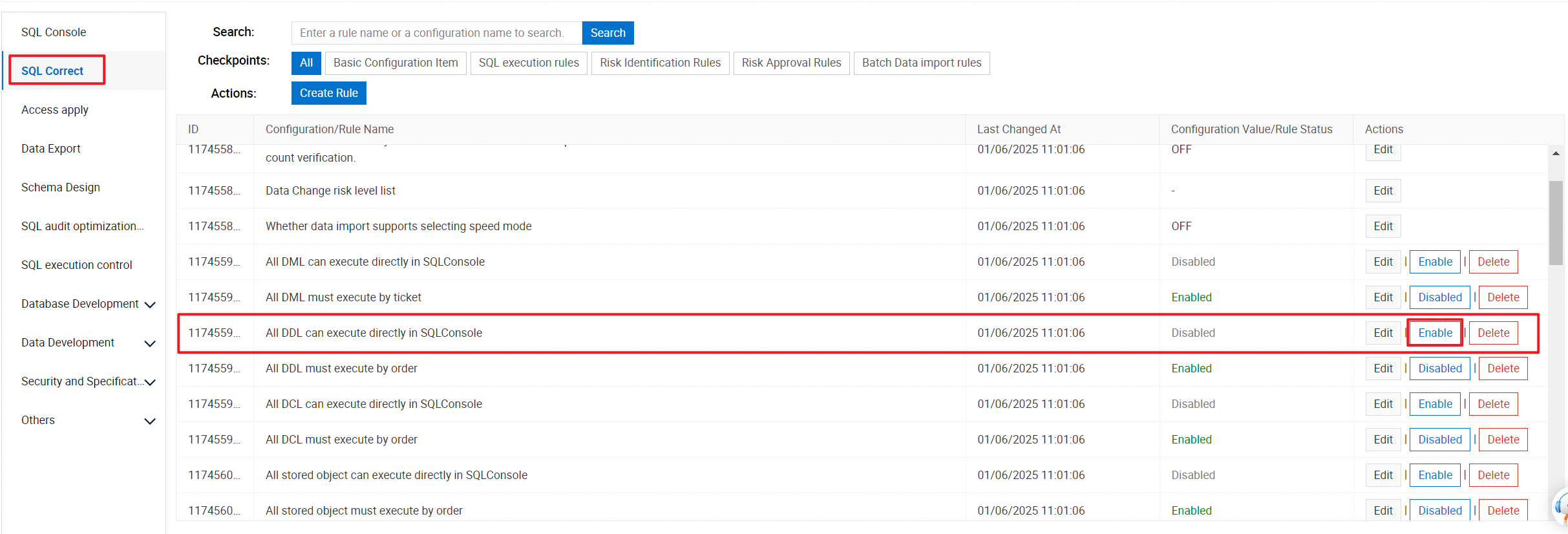Edit speed mode data import setting
Viewport: 1568px width, 534px height.
[x=1383, y=226]
